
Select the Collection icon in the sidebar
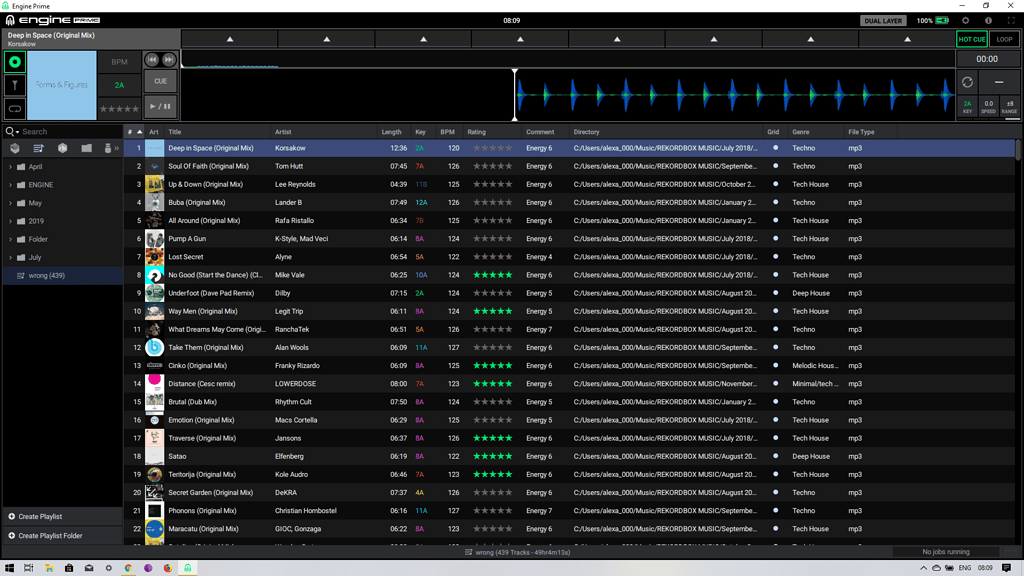[15, 148]
